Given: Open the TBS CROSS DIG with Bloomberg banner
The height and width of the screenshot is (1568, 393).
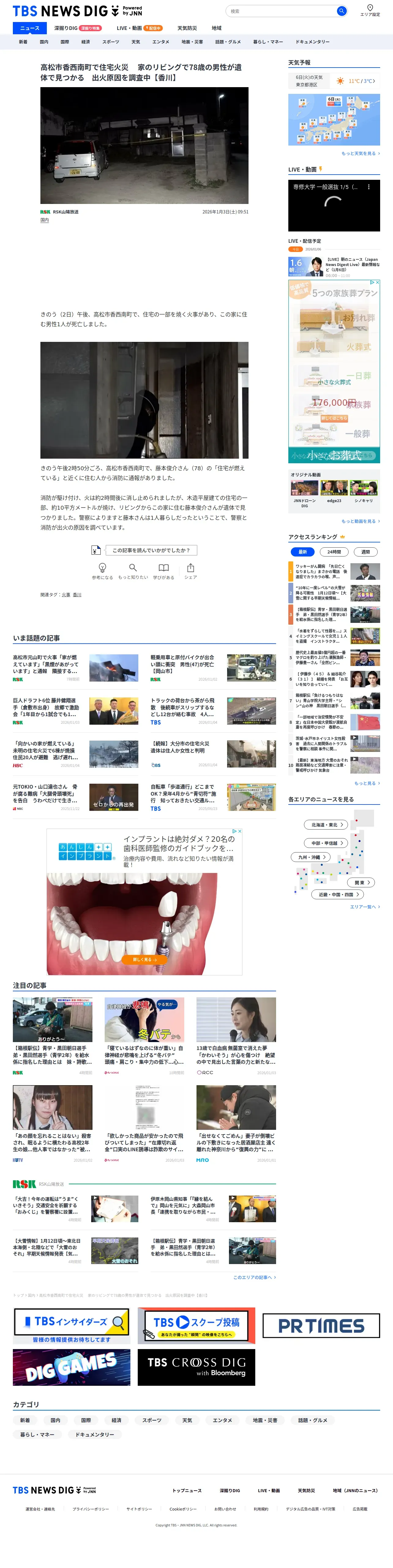Looking at the screenshot, I should pos(196,1367).
